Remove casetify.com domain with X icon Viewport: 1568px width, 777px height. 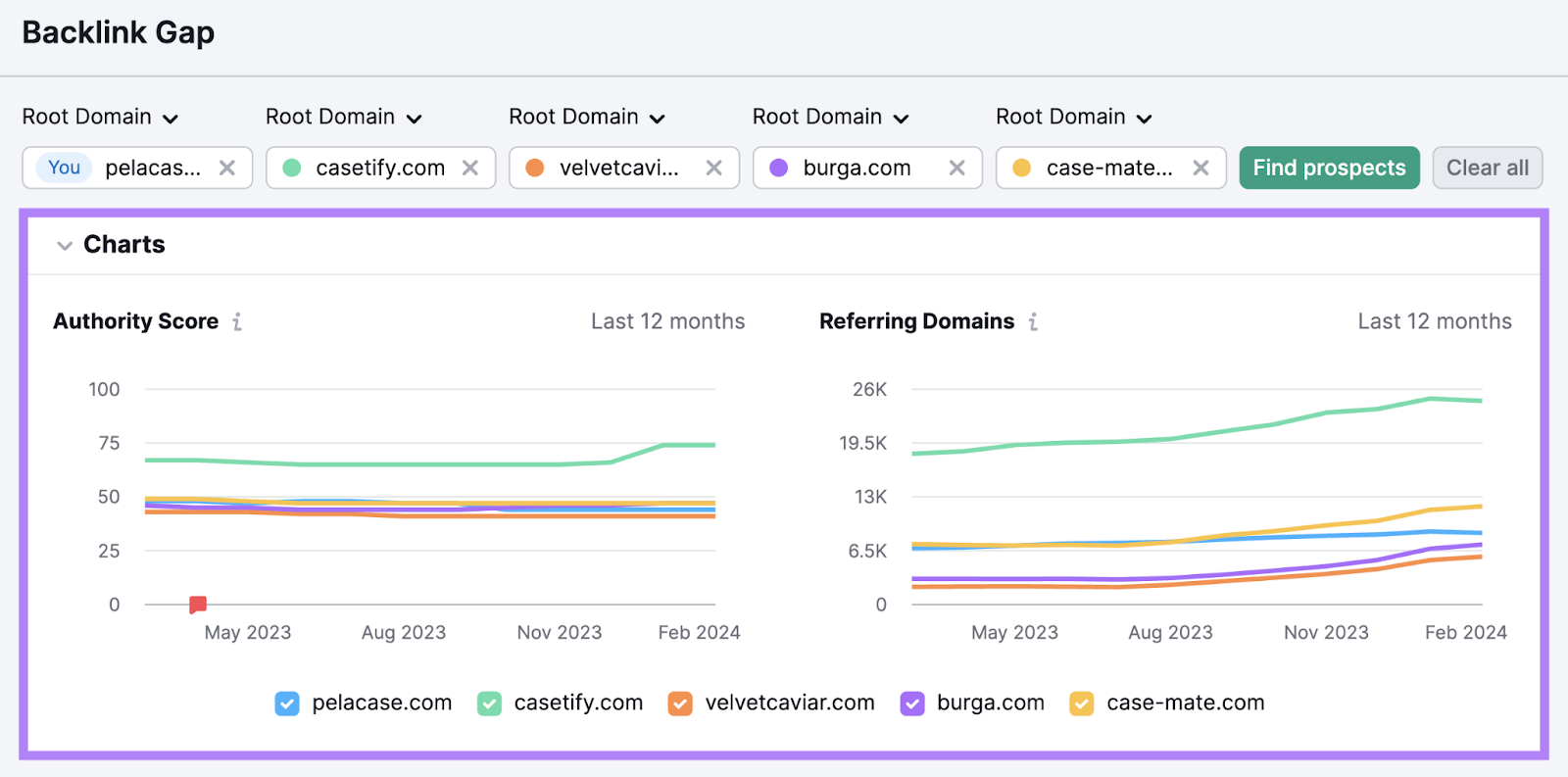[x=470, y=168]
